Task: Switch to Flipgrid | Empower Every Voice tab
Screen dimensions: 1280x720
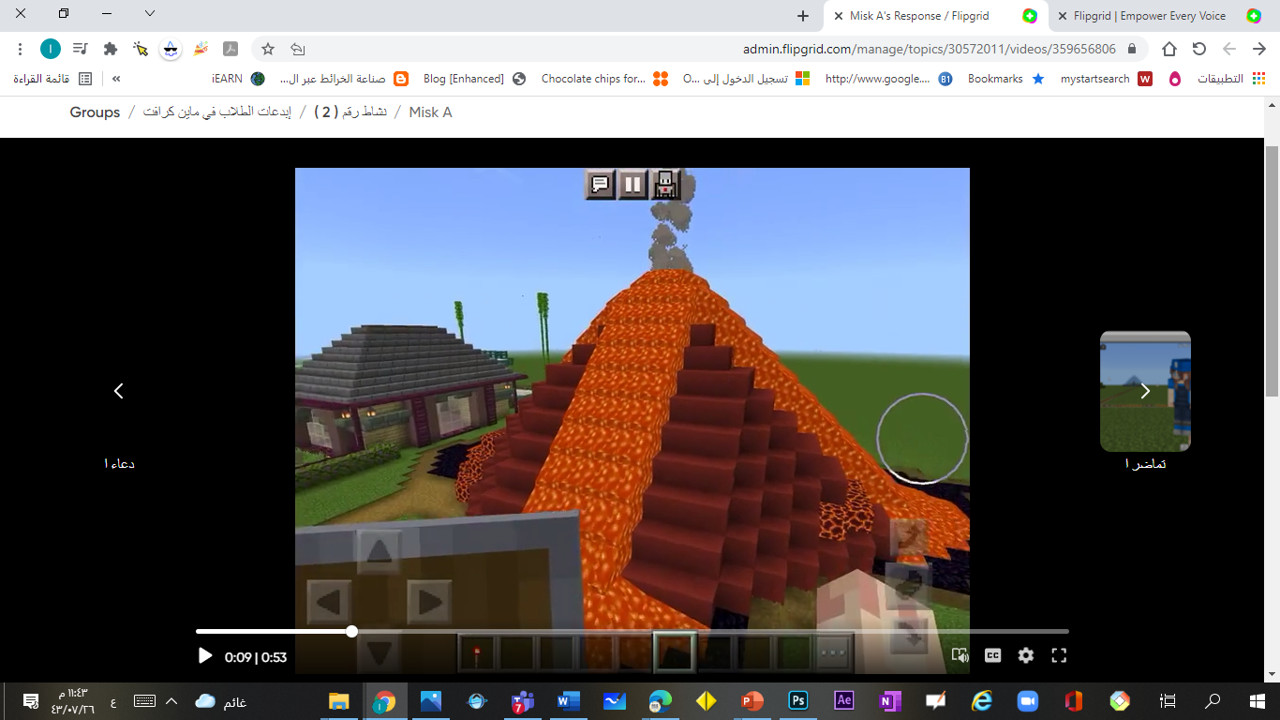Action: click(1160, 16)
